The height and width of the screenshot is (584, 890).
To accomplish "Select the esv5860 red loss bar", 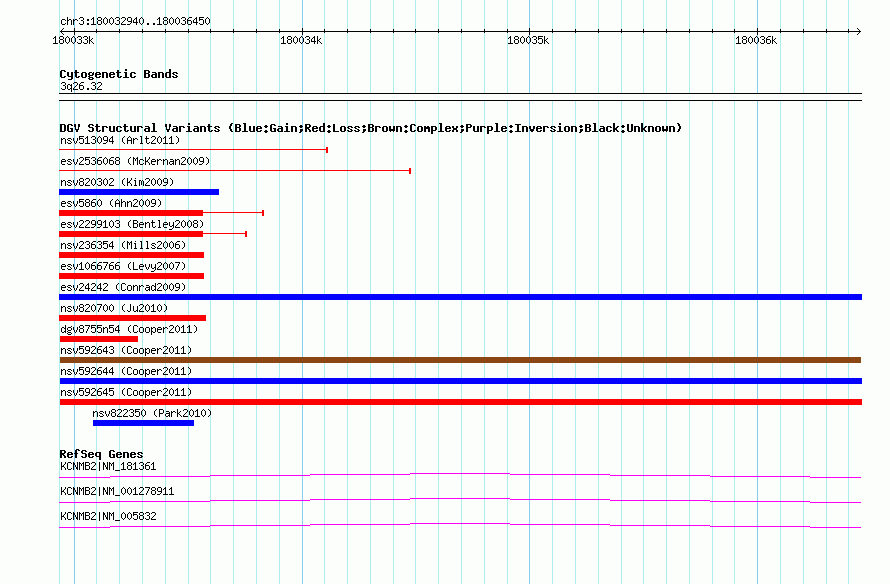I will point(131,213).
